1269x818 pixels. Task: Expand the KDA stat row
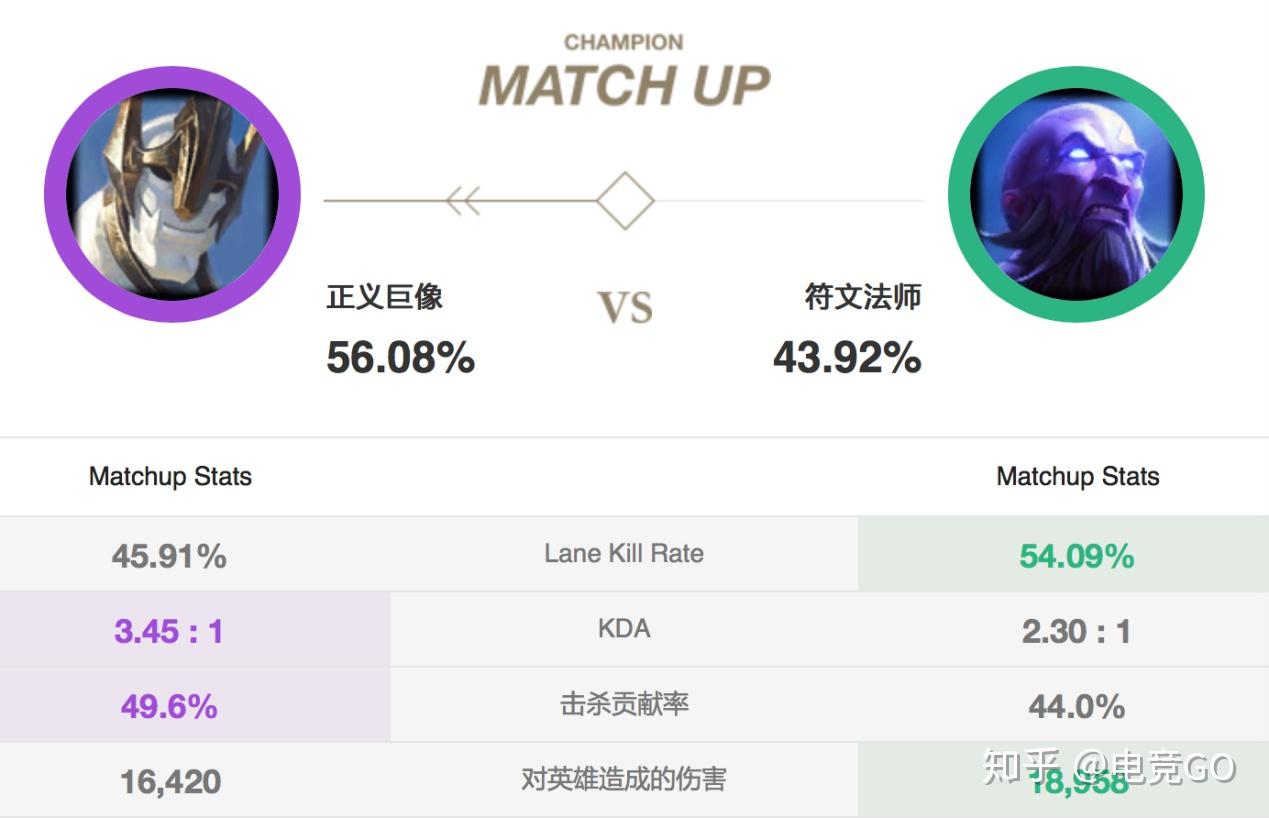point(623,629)
